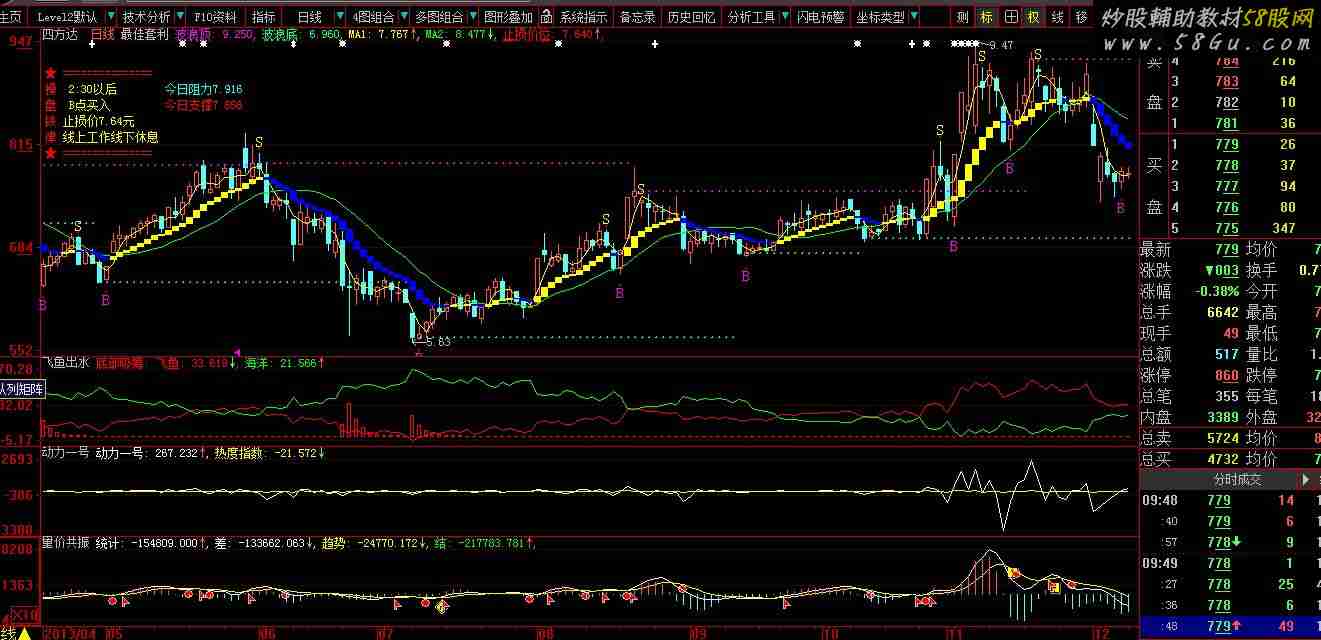Click the 总买 4732 value
This screenshot has width=1321, height=640.
coord(1223,459)
